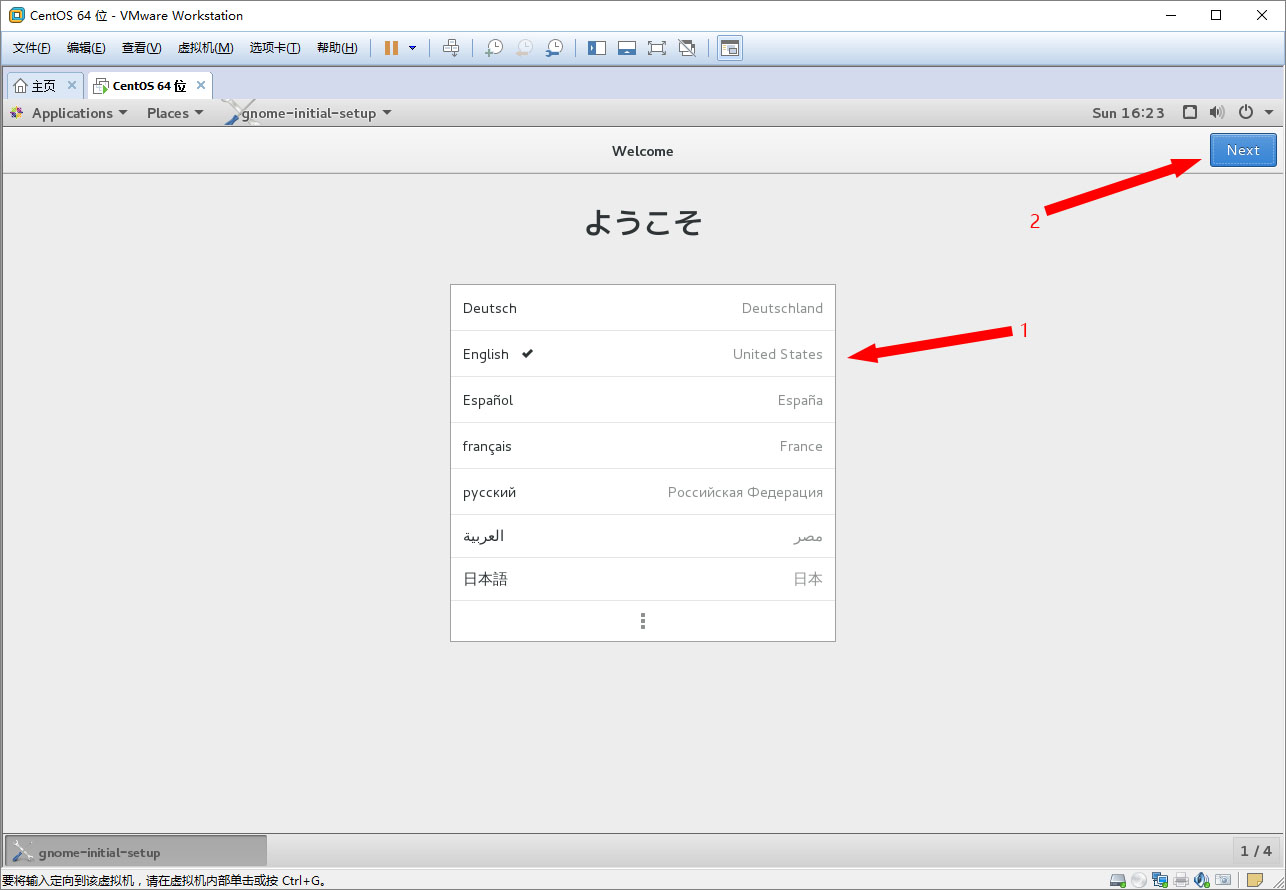This screenshot has width=1286, height=890.
Task: Open the power options dropdown beside pause
Action: coord(412,48)
